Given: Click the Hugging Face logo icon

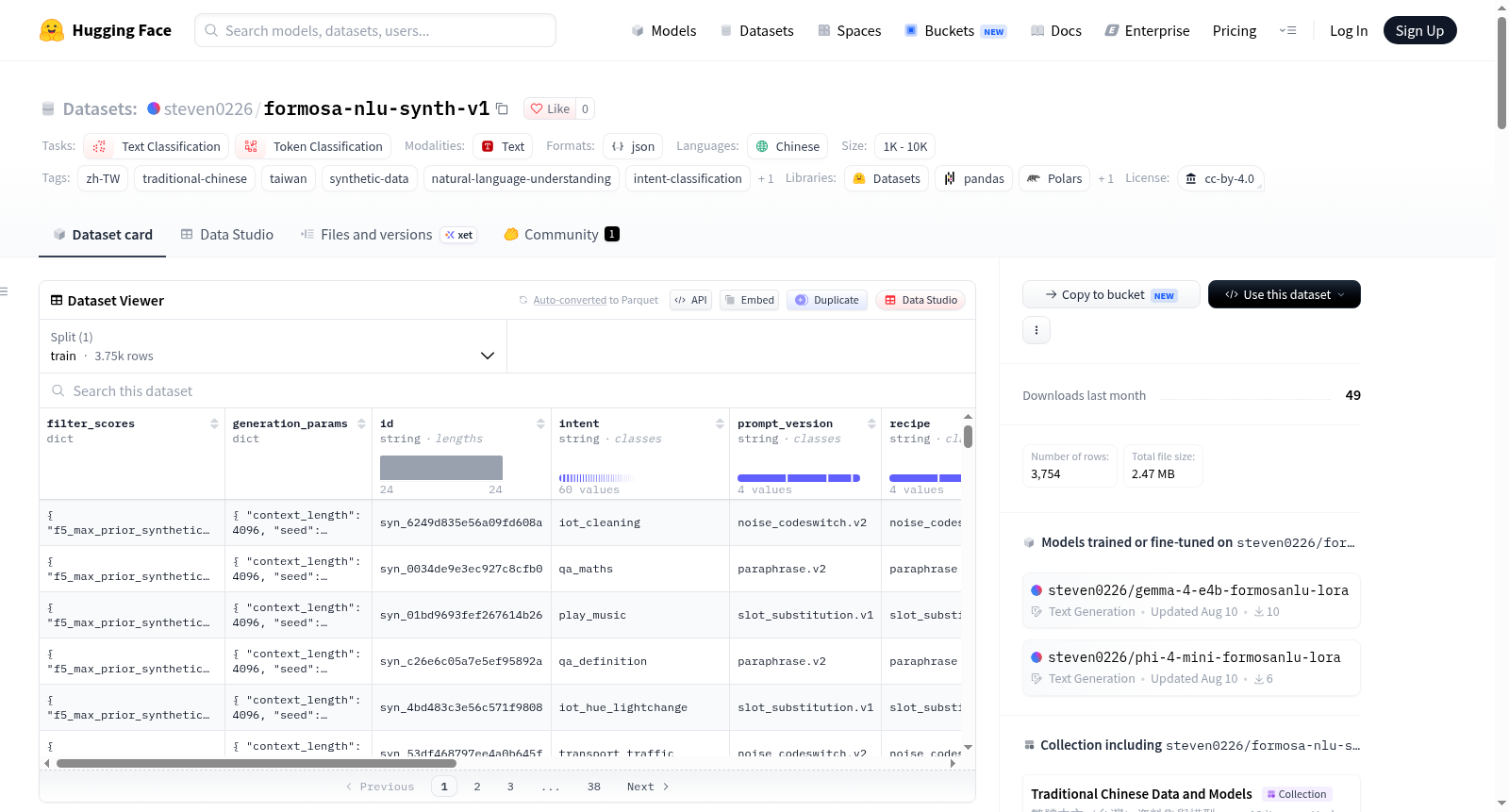Looking at the screenshot, I should pyautogui.click(x=52, y=30).
